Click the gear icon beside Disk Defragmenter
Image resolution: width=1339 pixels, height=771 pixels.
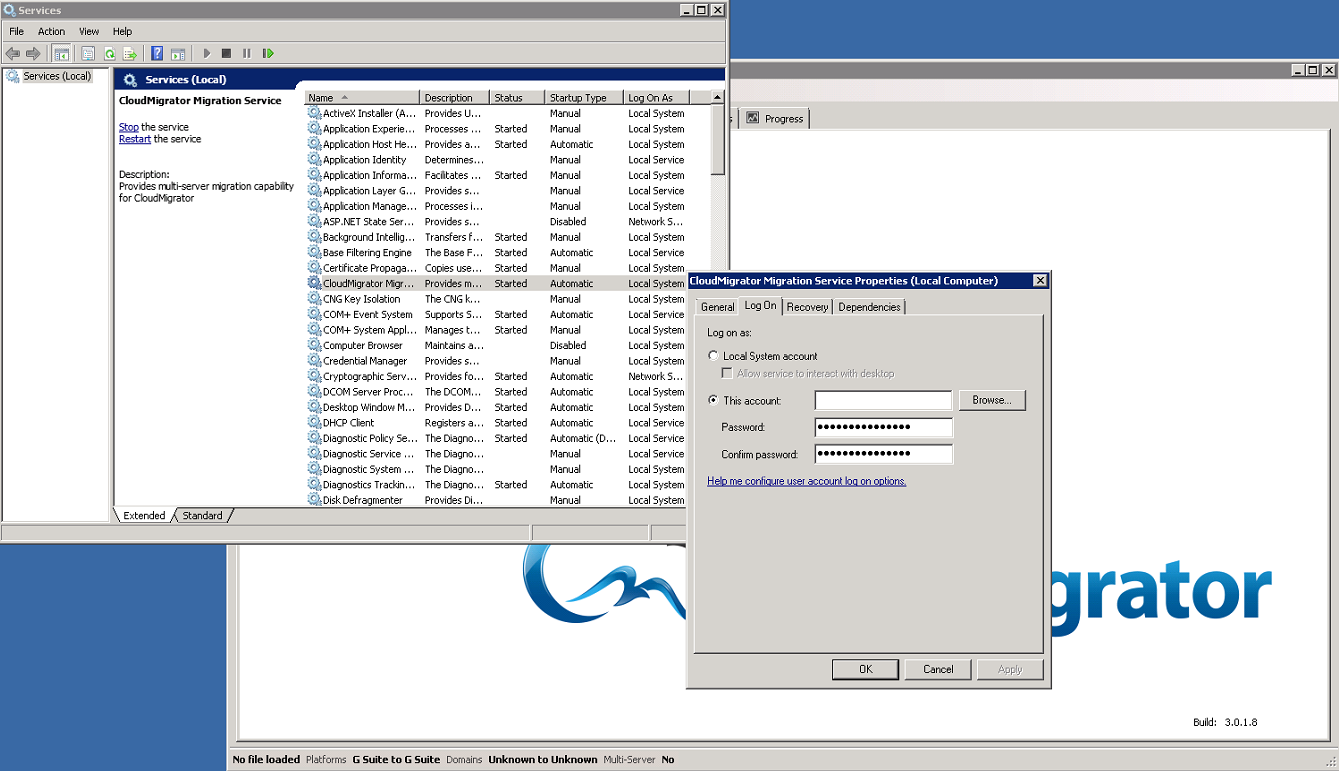(314, 500)
